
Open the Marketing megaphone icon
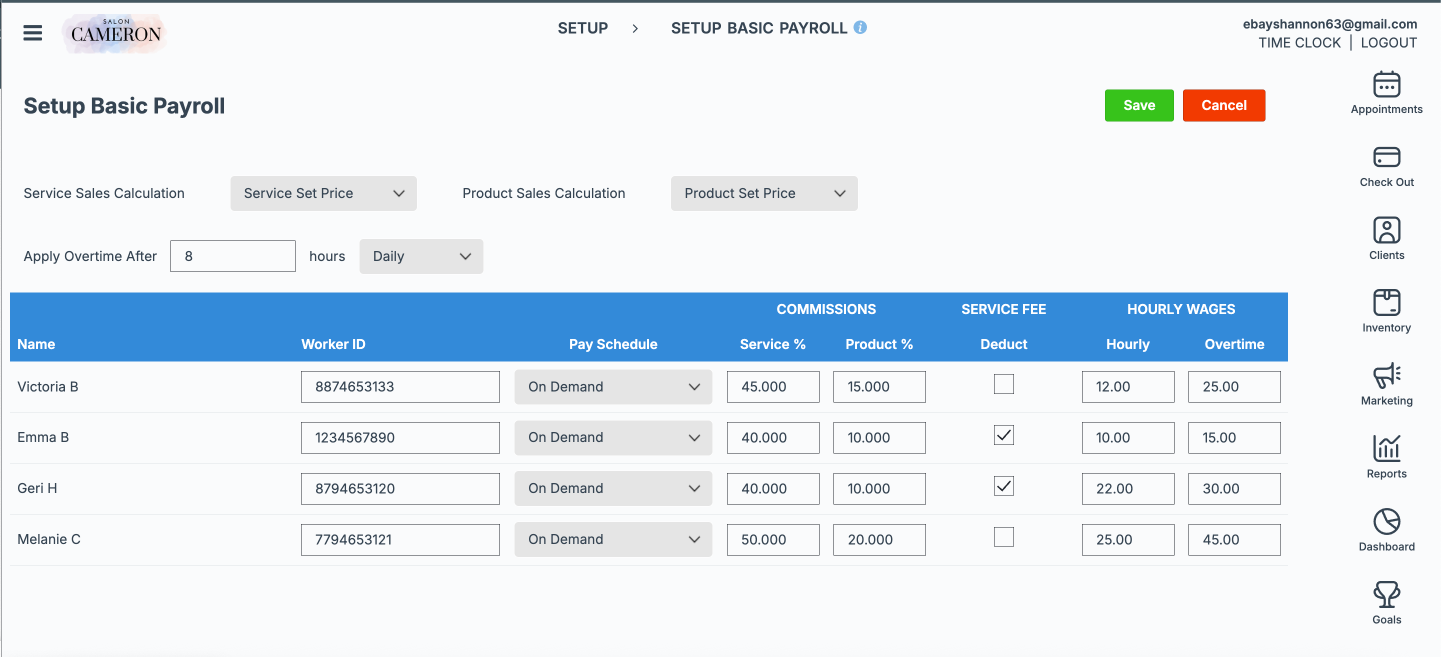[x=1386, y=376]
